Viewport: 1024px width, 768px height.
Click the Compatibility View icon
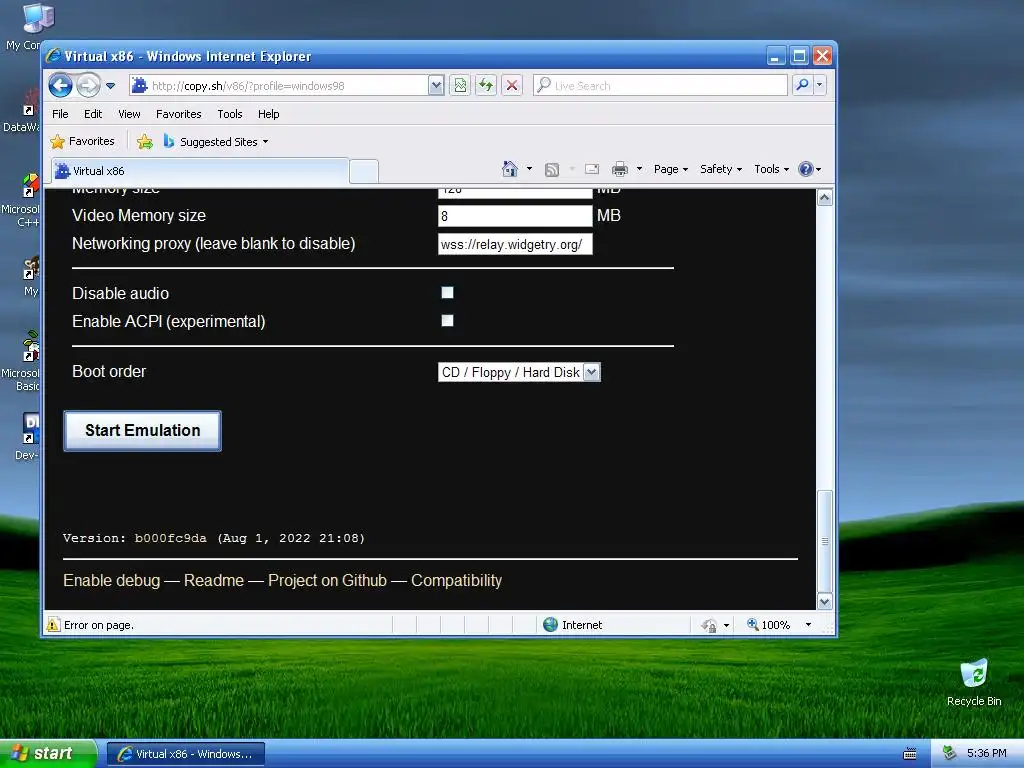click(x=460, y=86)
